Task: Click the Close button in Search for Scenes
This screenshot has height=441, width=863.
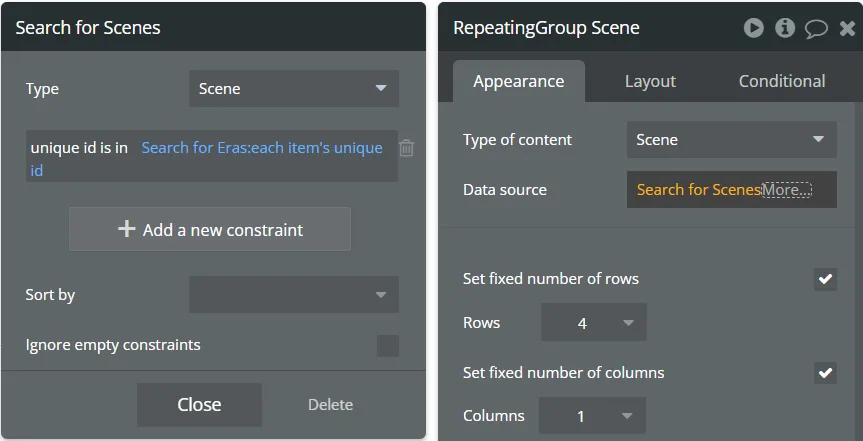Action: click(199, 405)
